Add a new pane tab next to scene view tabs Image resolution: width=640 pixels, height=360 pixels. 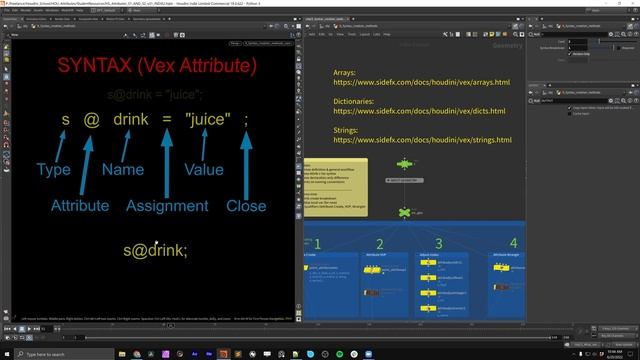tap(169, 19)
